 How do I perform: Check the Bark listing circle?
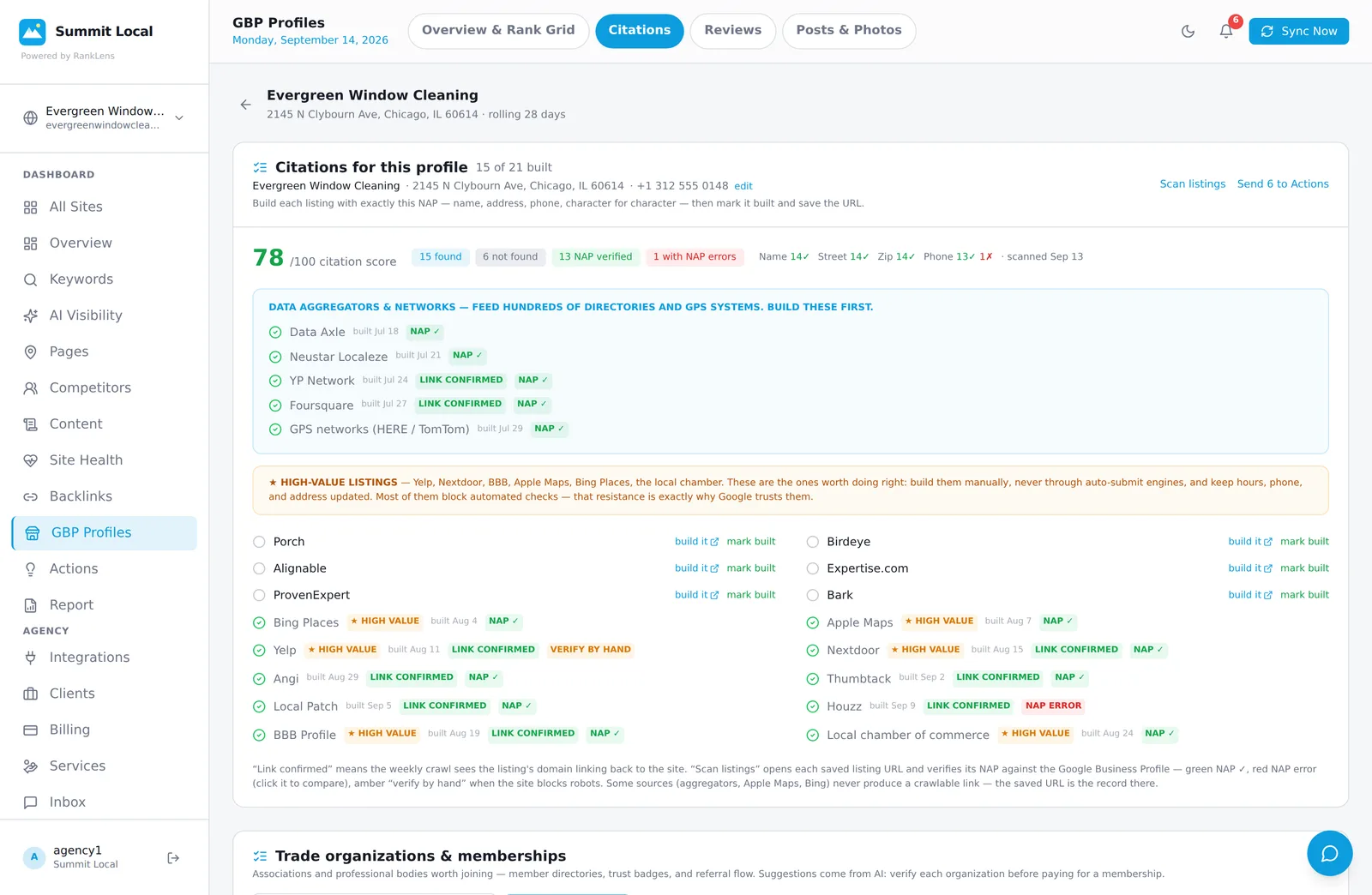[813, 595]
